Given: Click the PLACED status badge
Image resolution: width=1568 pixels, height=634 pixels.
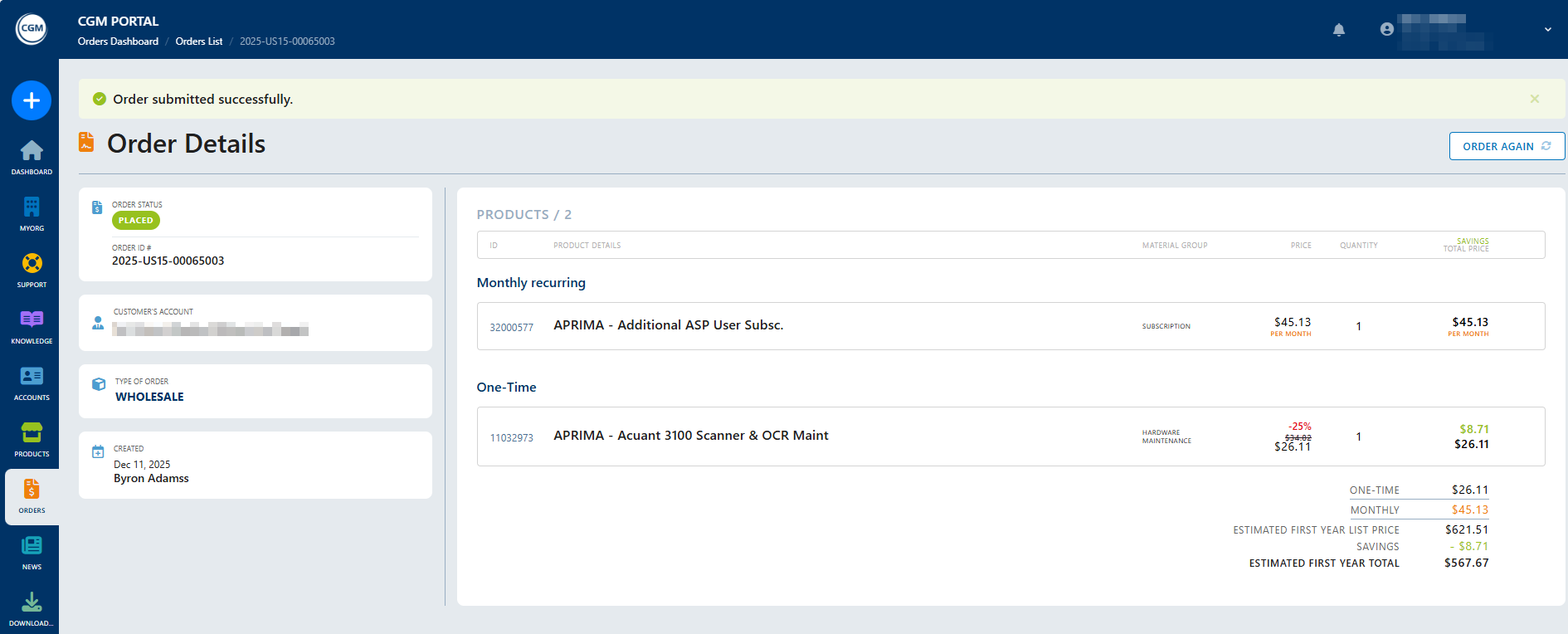Looking at the screenshot, I should (x=136, y=221).
